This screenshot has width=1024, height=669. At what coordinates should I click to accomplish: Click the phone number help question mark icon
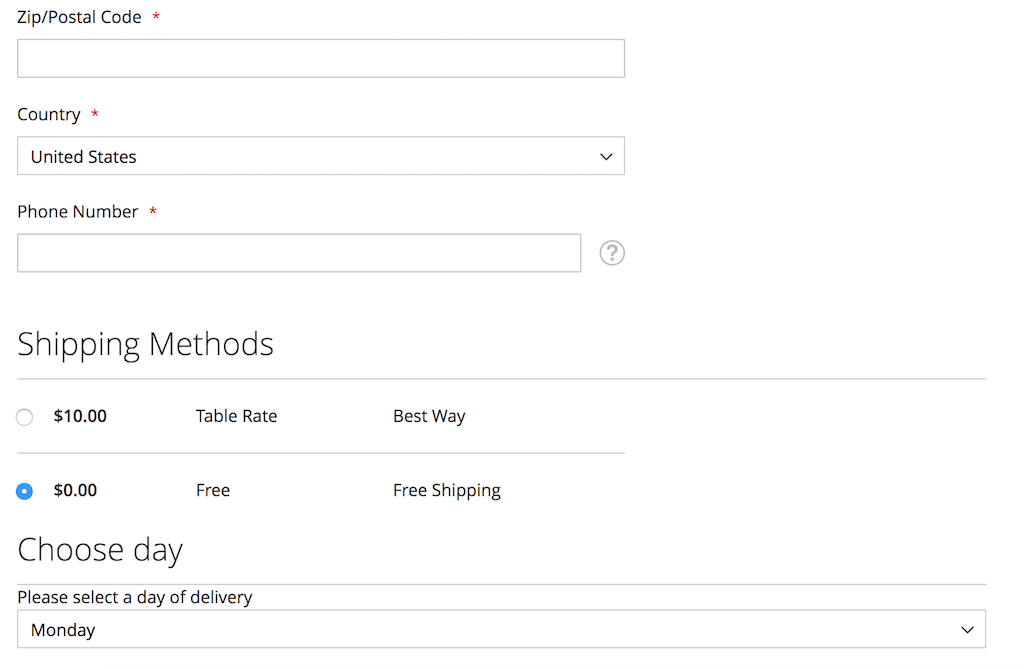[x=612, y=253]
